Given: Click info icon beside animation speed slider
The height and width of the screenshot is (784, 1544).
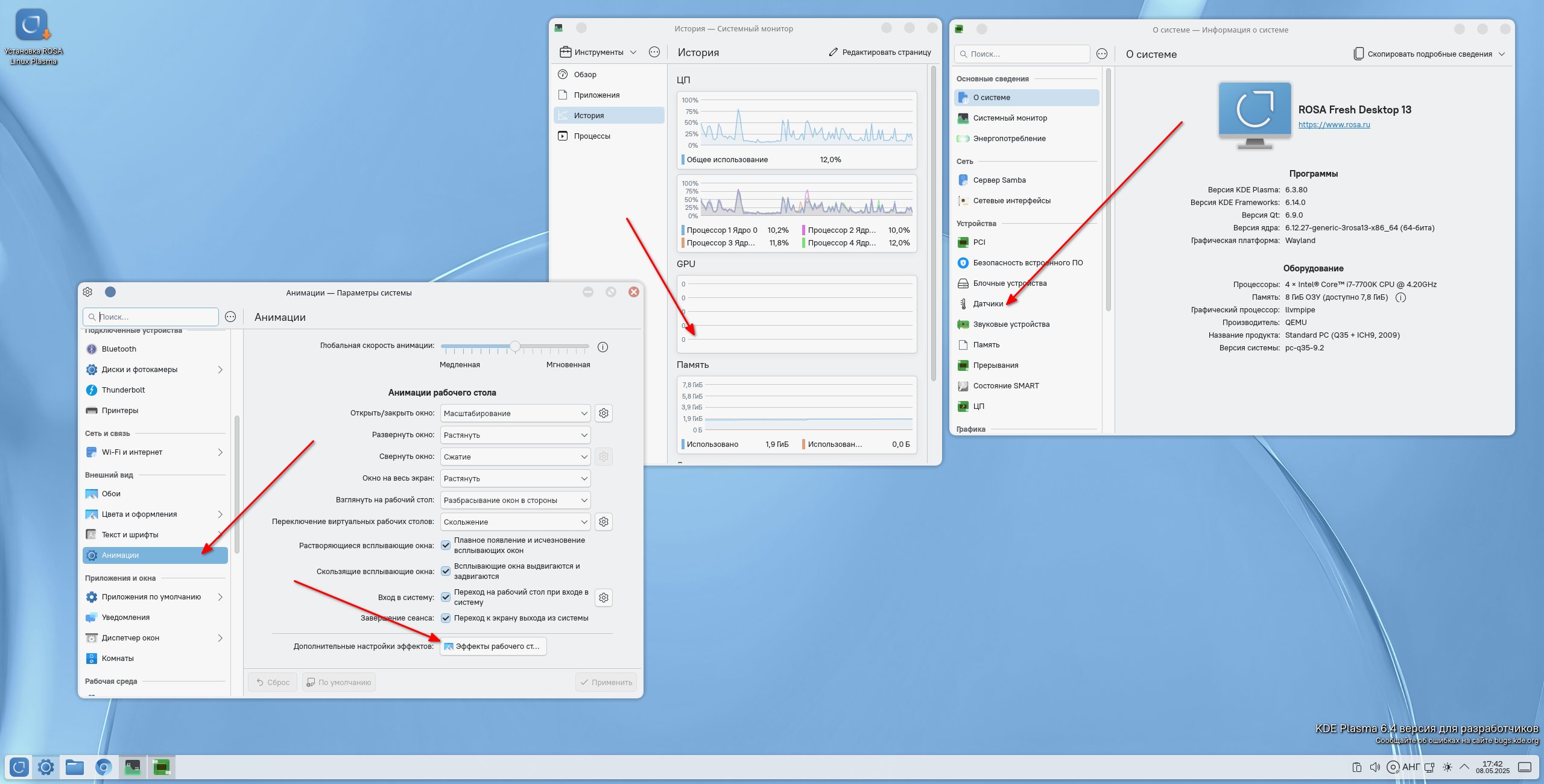Looking at the screenshot, I should (x=603, y=347).
